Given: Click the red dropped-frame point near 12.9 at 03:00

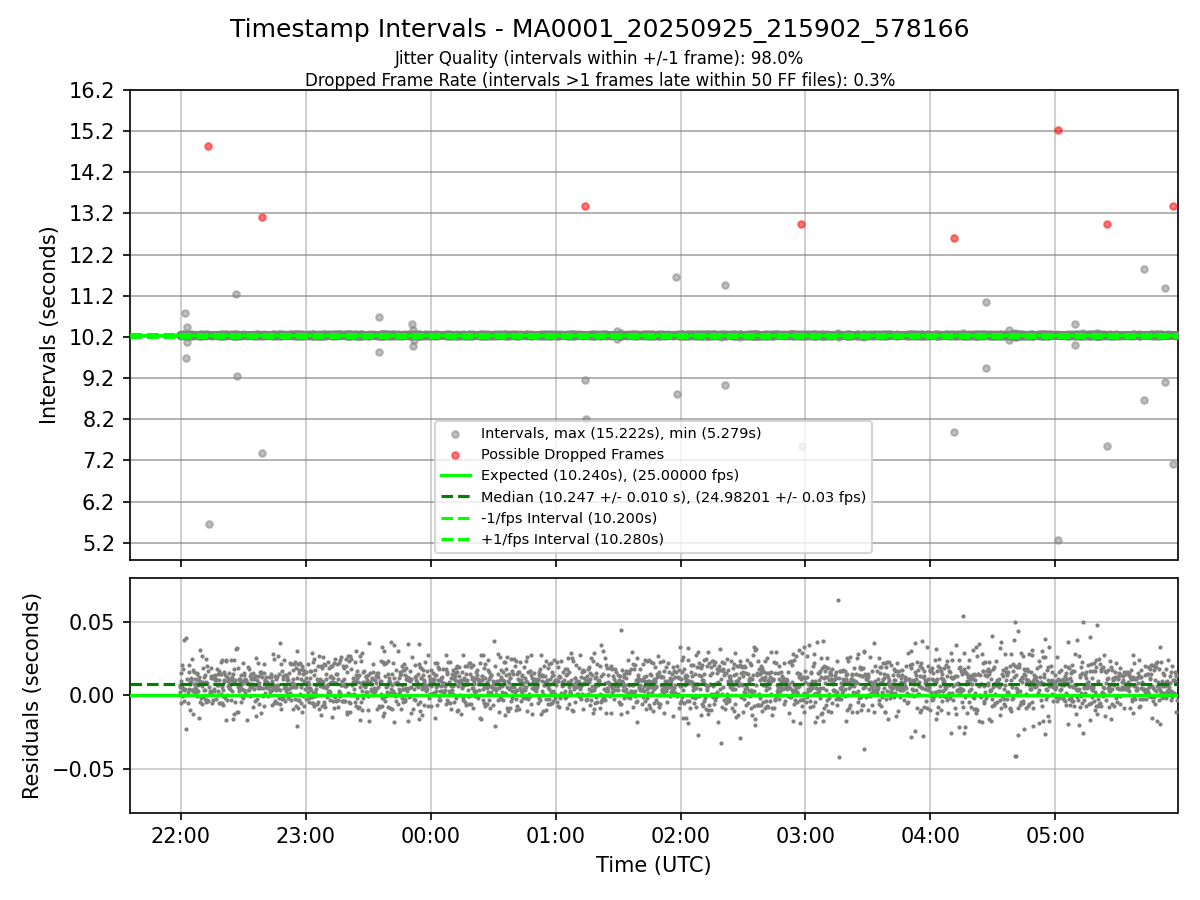Looking at the screenshot, I should (801, 224).
